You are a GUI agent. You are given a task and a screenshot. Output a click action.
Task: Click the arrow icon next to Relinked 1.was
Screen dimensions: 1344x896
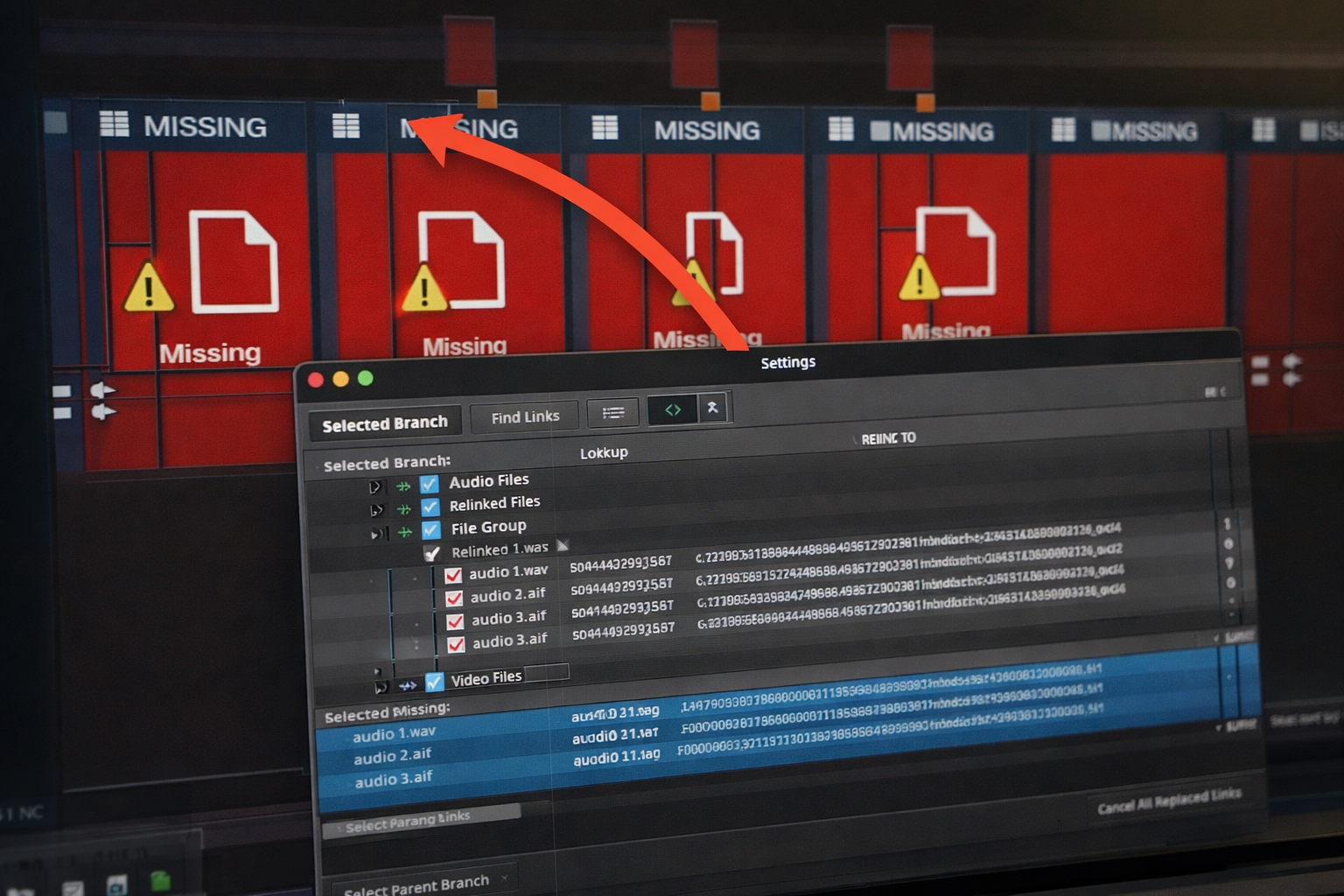pos(563,545)
